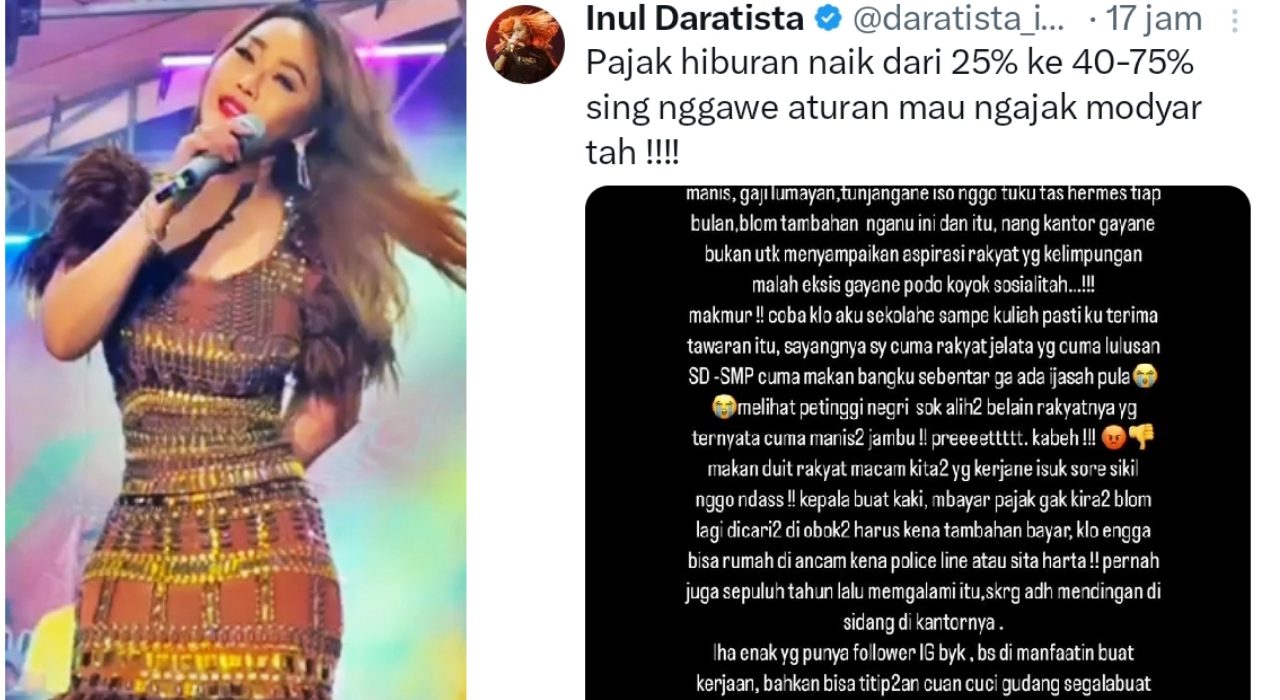1280x700 pixels.
Task: Open the attached black text screenshot
Action: [x=918, y=442]
